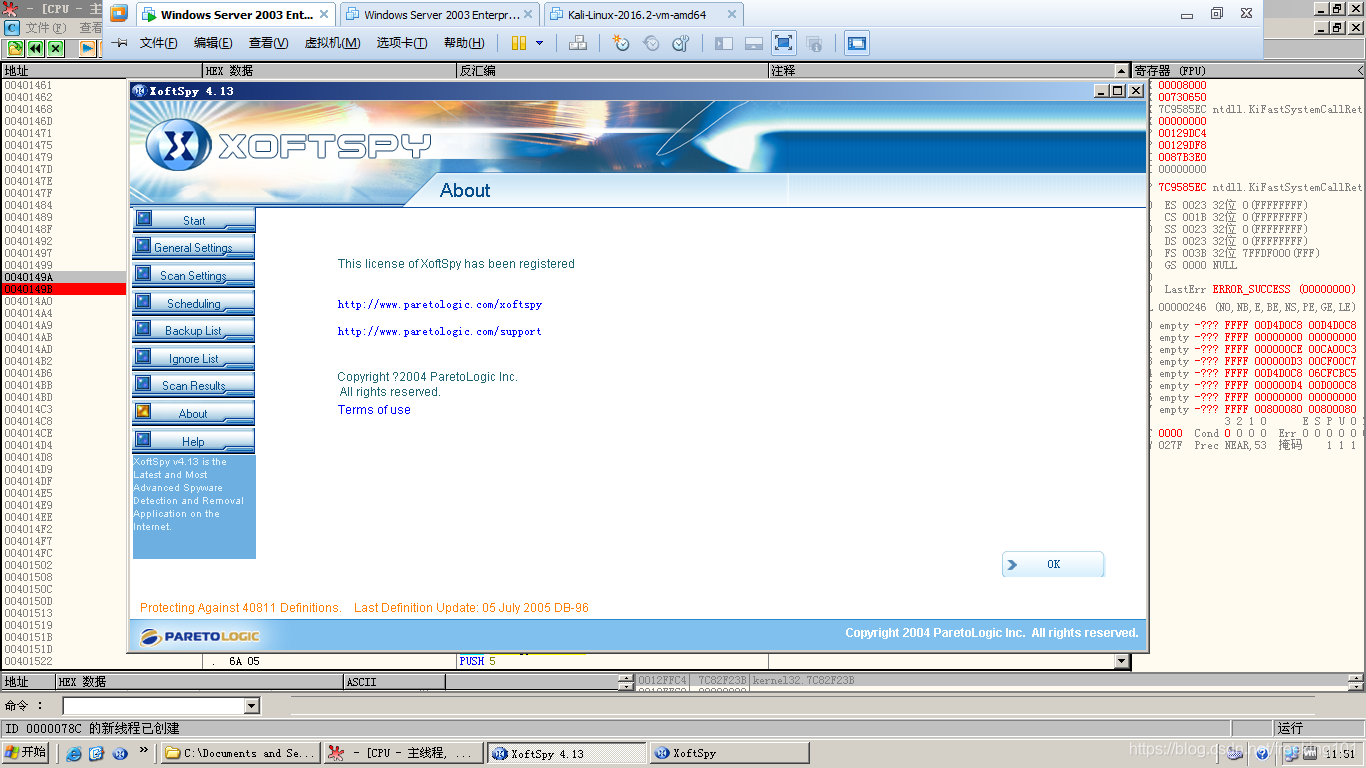Click the Start sidebar button in XoftSpy

coord(194,220)
